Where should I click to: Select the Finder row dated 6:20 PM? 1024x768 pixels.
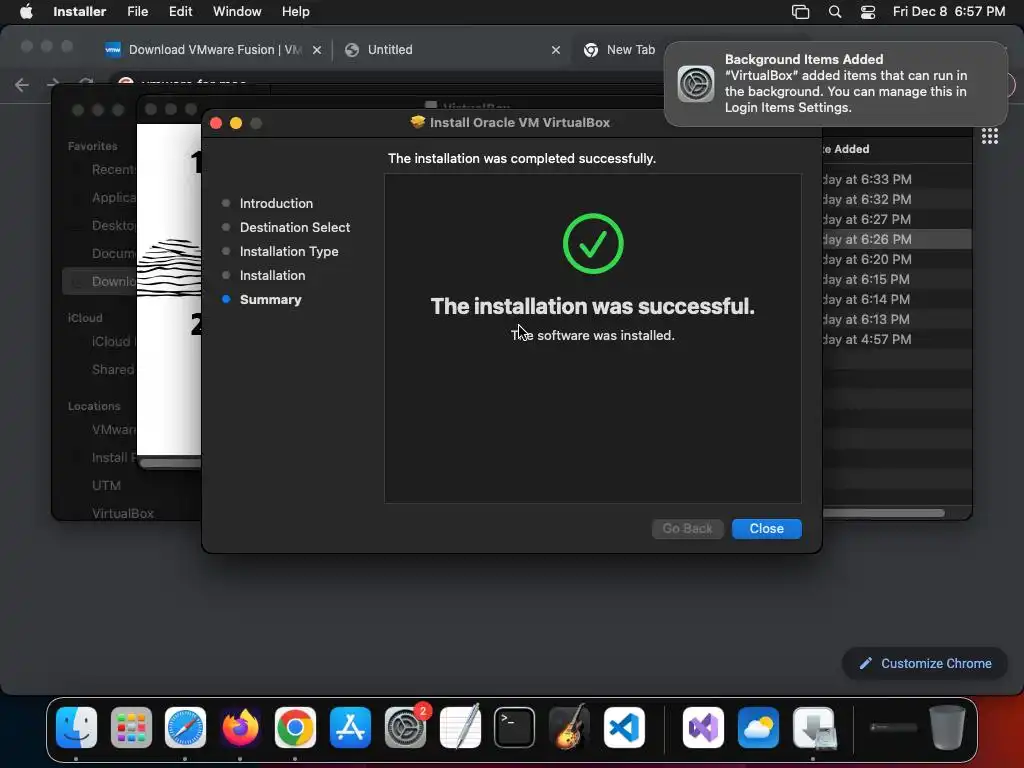[x=897, y=259]
